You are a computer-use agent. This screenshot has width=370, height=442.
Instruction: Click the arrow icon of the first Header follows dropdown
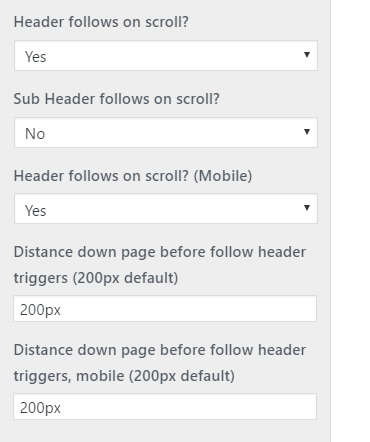tap(307, 55)
